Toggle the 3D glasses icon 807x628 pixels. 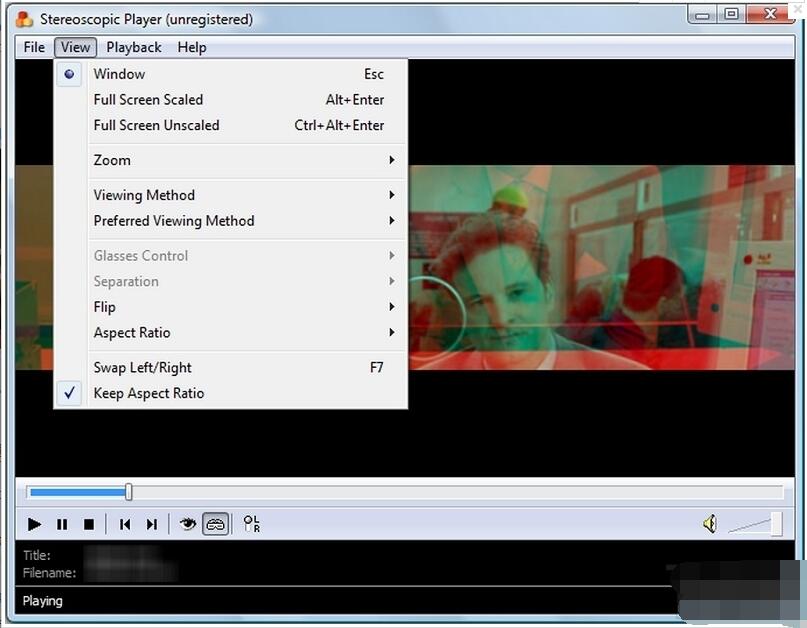pyautogui.click(x=215, y=524)
